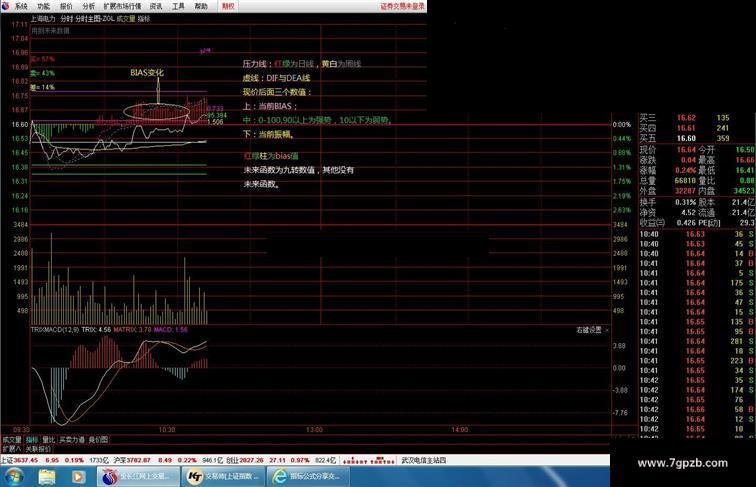Click the 10:41 trade row with volume 281

(x=697, y=341)
